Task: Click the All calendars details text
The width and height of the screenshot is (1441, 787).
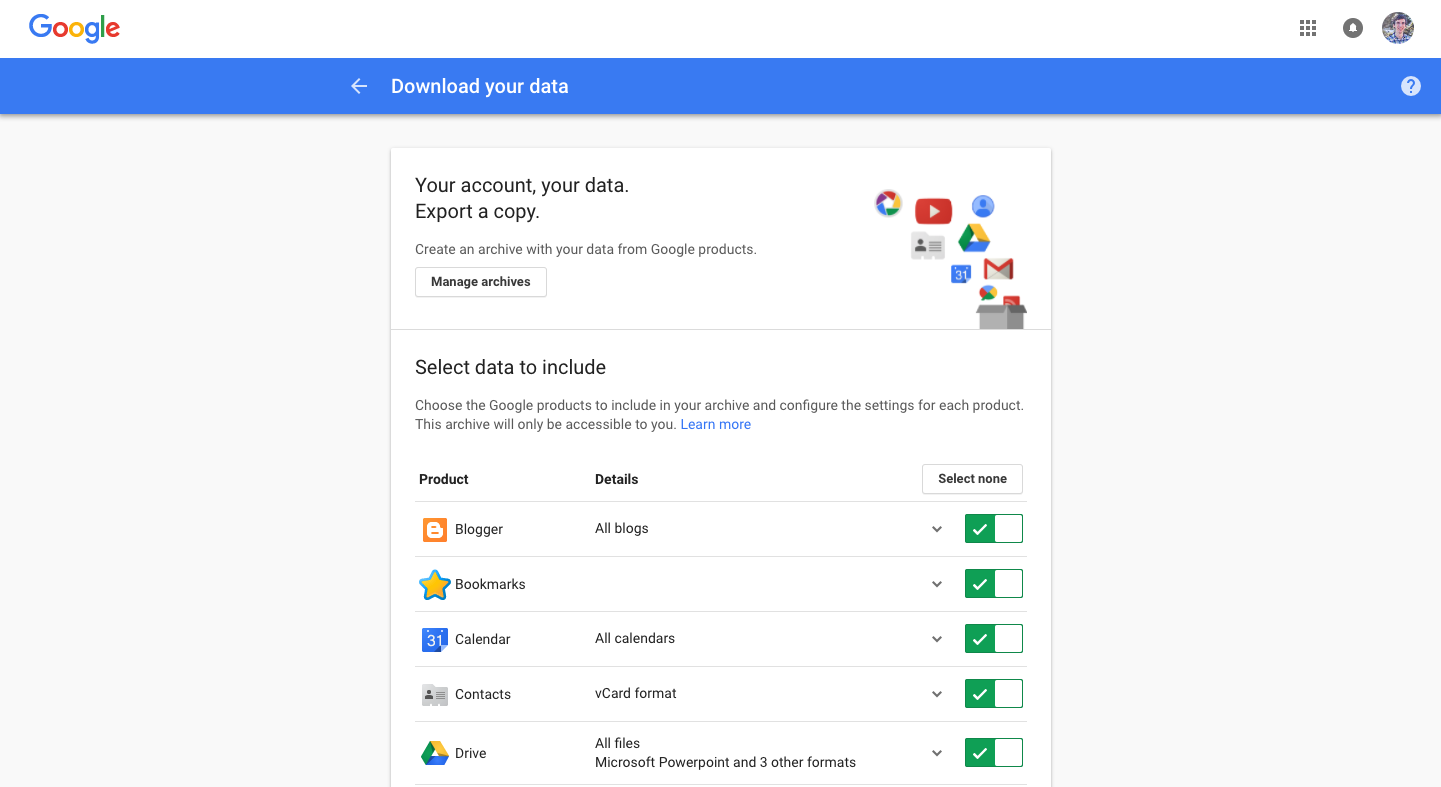Action: pyautogui.click(x=635, y=638)
